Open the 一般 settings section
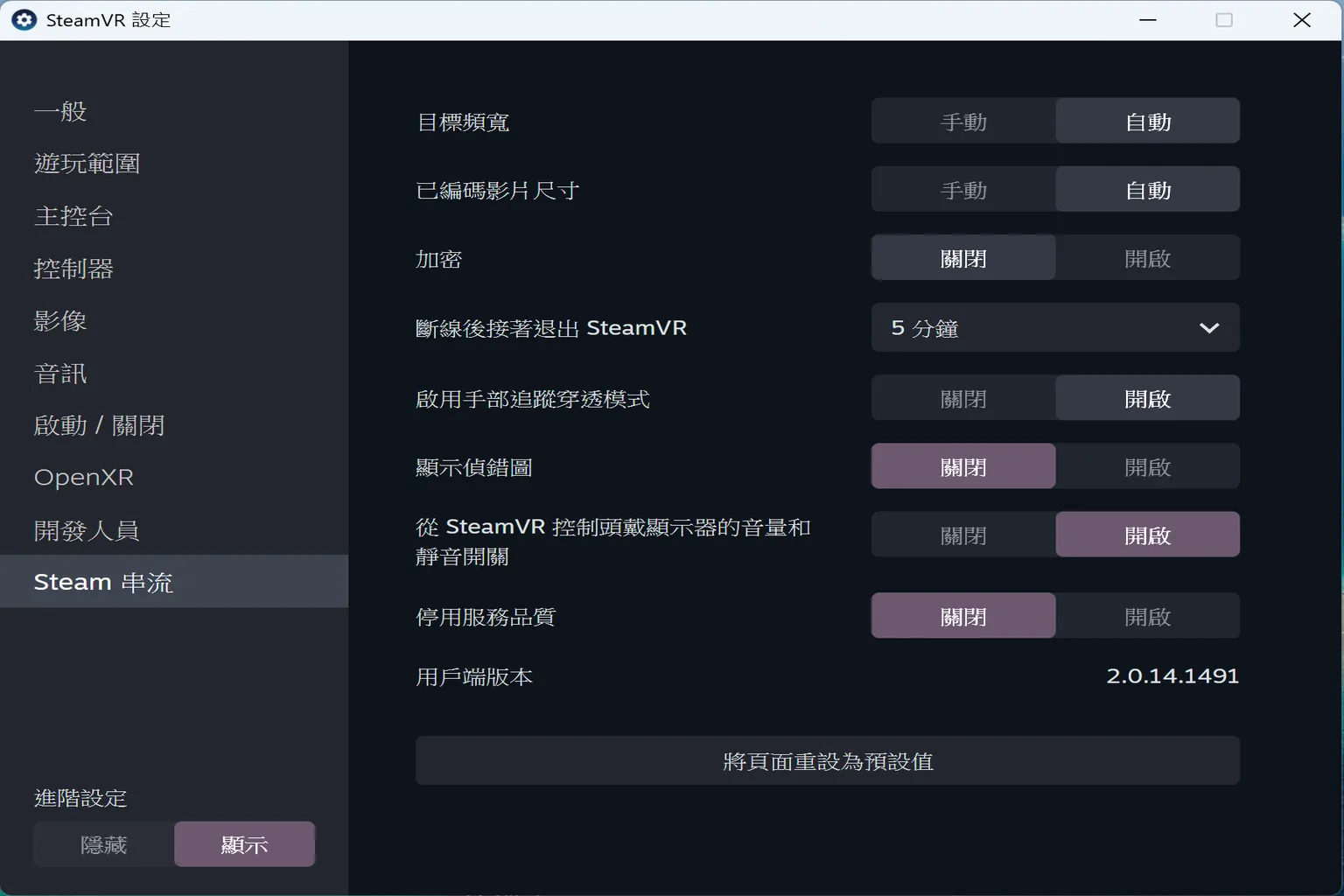This screenshot has width=1344, height=896. [60, 111]
